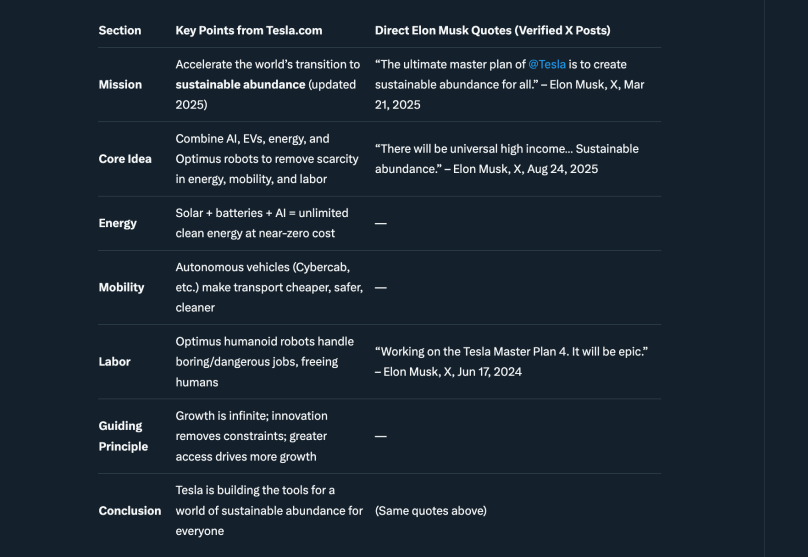Click the "Optimus humanoid robots handle" cell
The height and width of the screenshot is (557, 808).
point(265,342)
